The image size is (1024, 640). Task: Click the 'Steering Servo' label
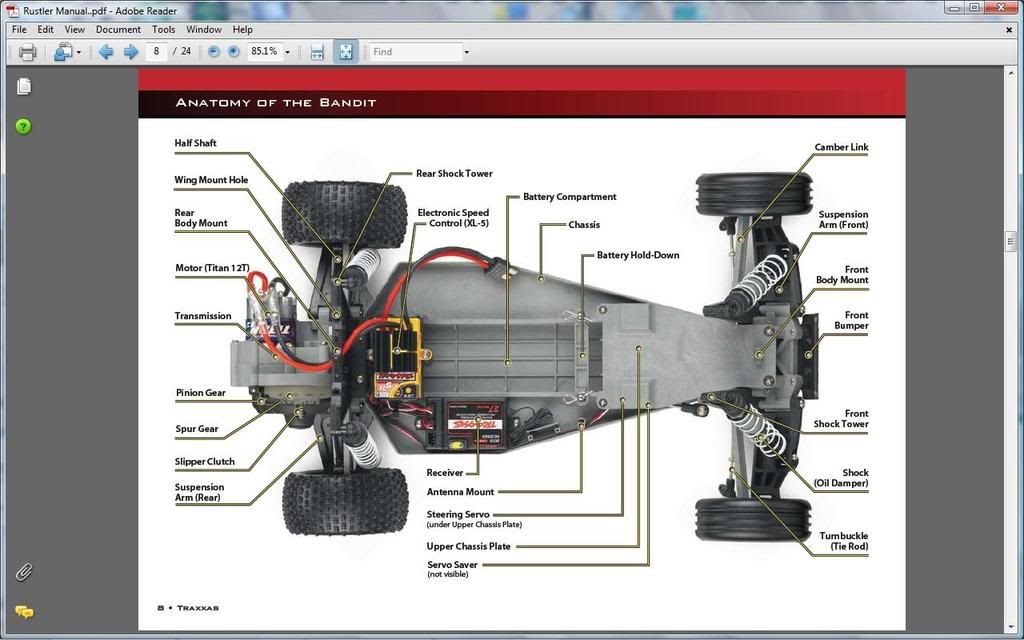(x=458, y=515)
